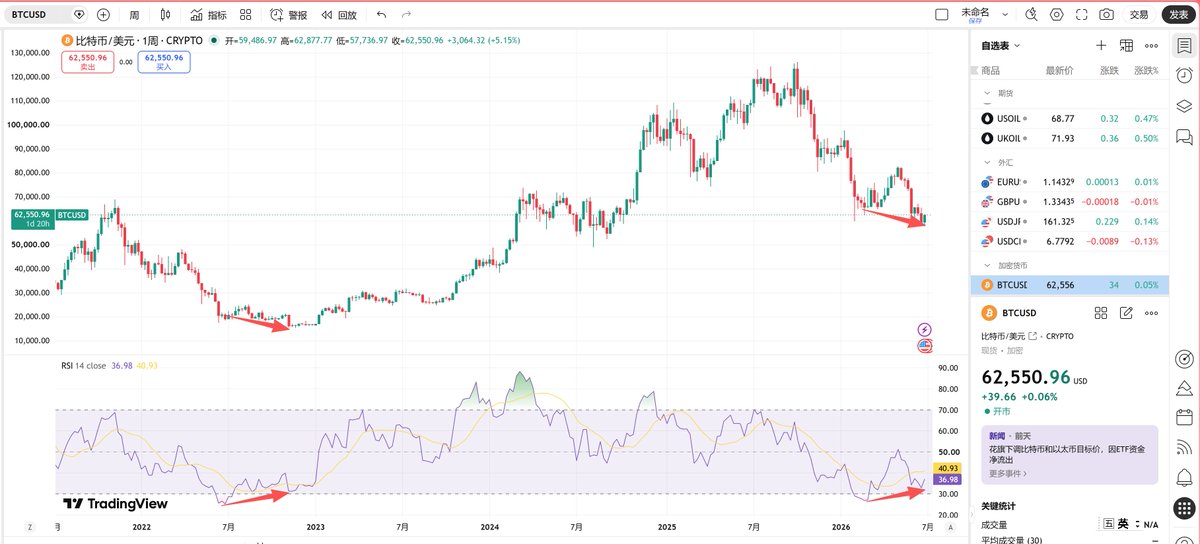Select USOIL in the watchlist
Image resolution: width=1200 pixels, height=544 pixels.
click(x=1070, y=118)
